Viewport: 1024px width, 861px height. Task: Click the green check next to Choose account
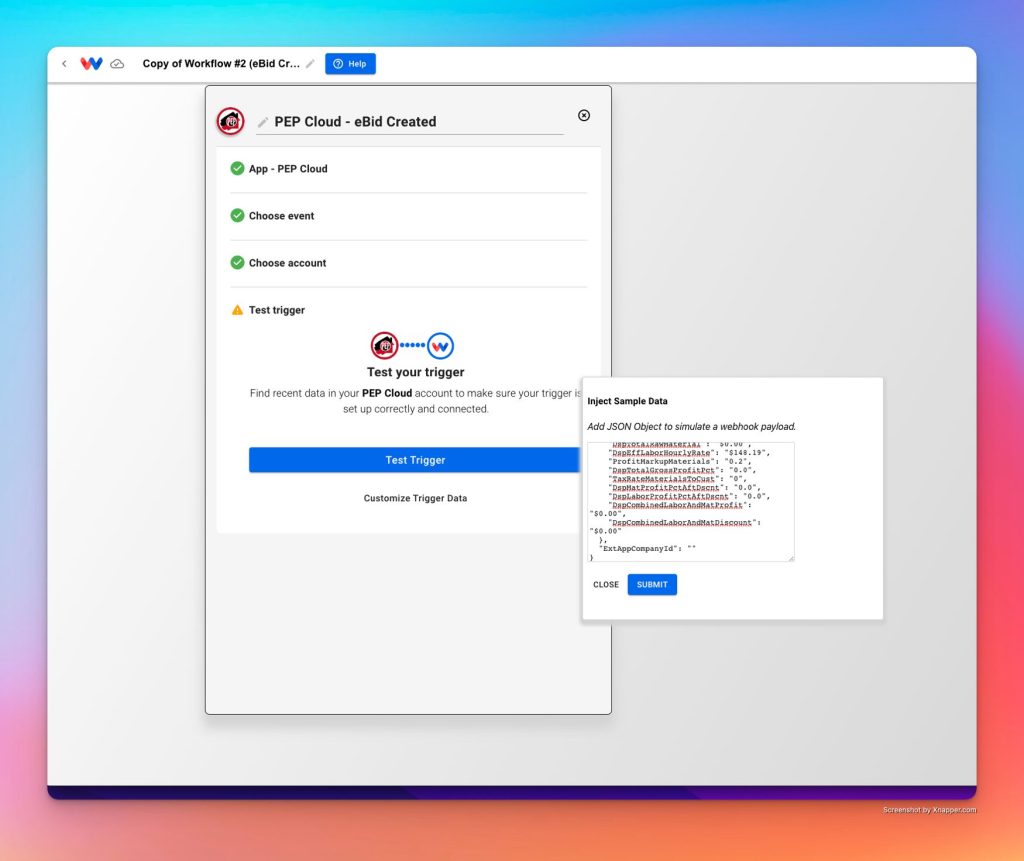pos(238,263)
